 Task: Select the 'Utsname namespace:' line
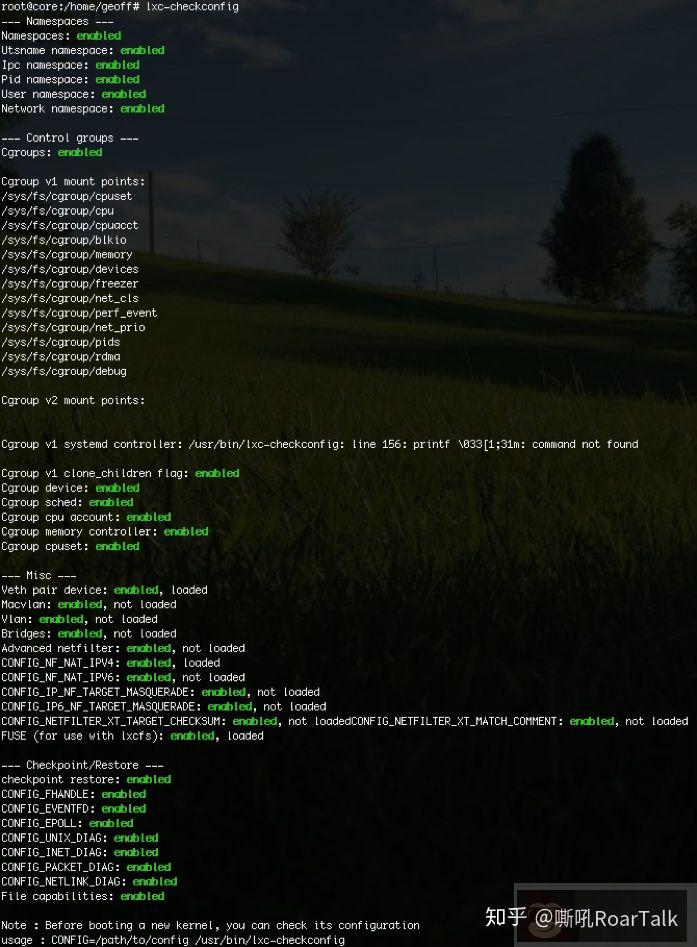point(83,50)
